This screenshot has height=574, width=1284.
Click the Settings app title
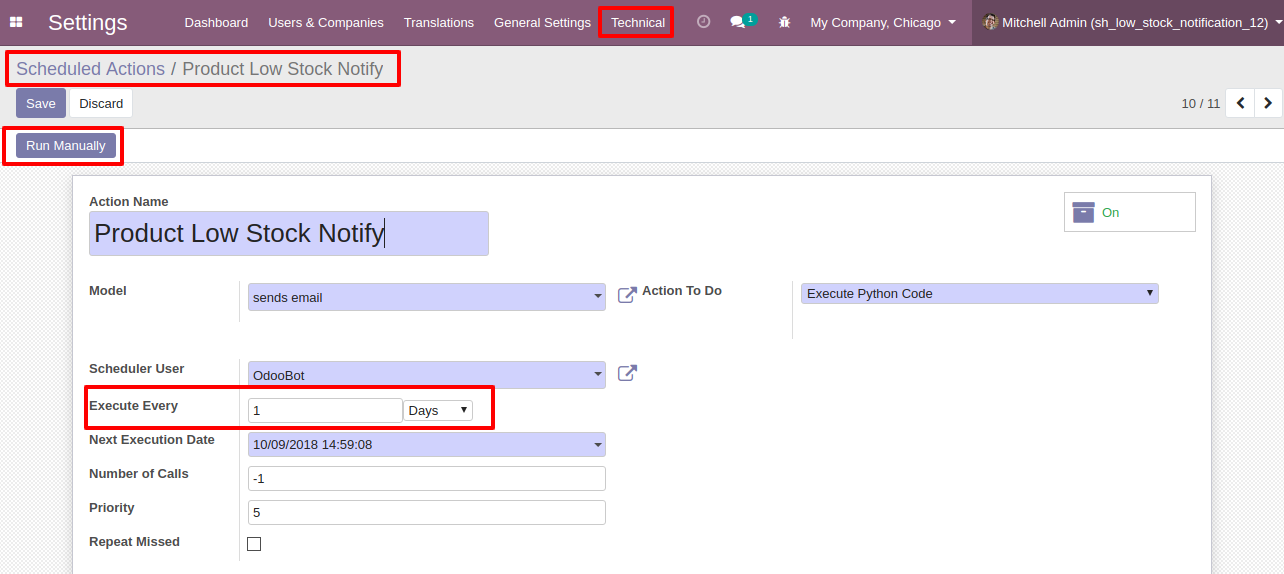(88, 22)
